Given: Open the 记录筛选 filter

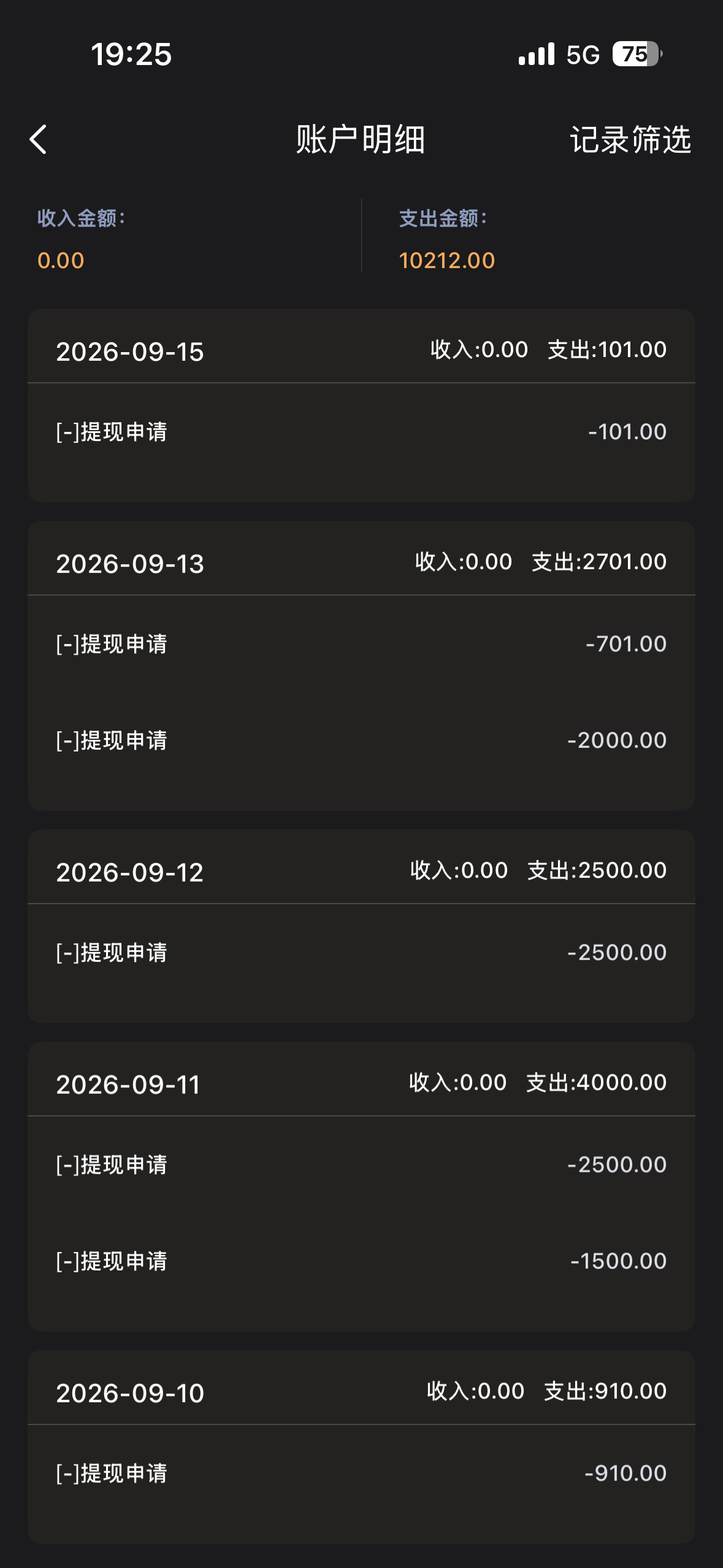Looking at the screenshot, I should 630,139.
